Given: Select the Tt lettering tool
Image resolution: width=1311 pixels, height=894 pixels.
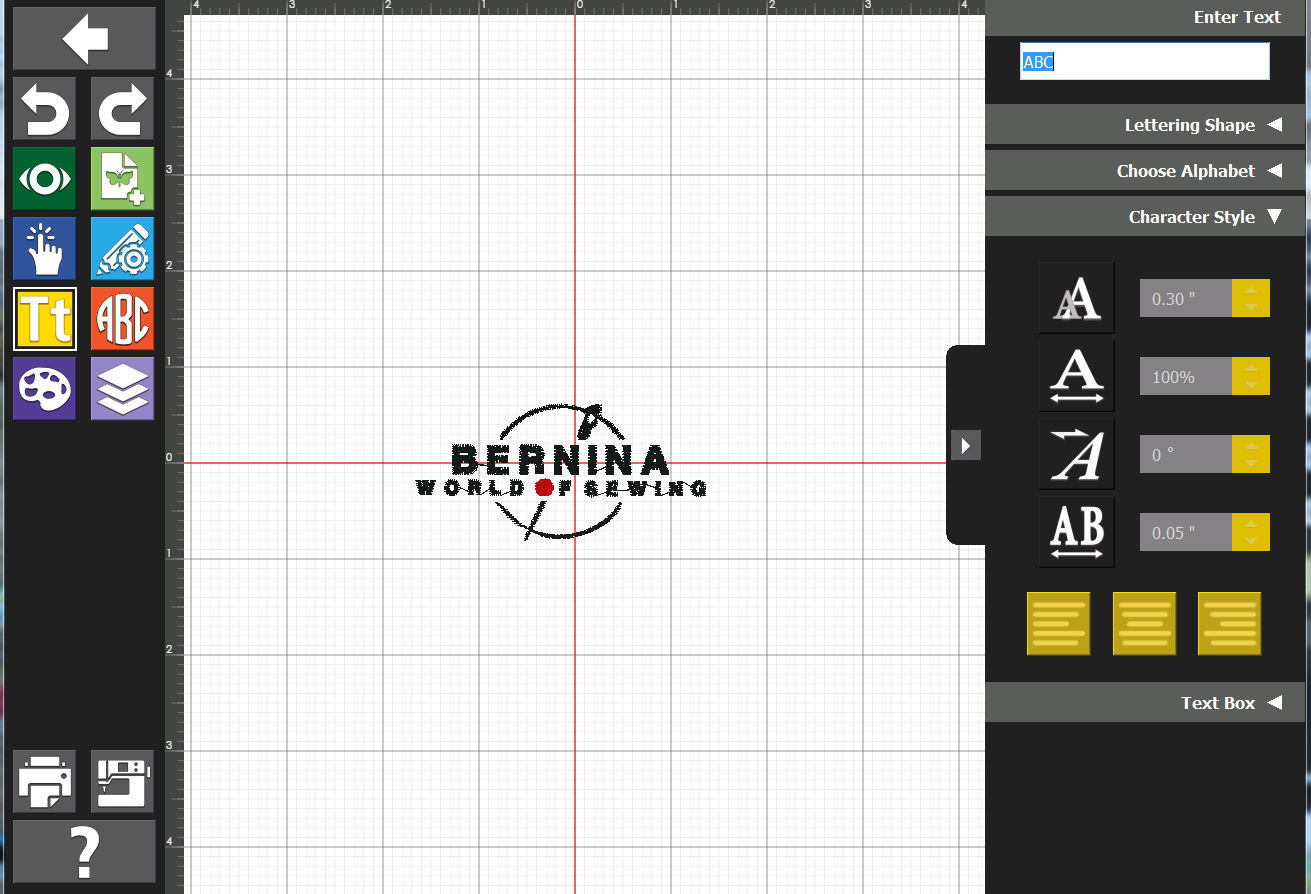Looking at the screenshot, I should (x=44, y=319).
